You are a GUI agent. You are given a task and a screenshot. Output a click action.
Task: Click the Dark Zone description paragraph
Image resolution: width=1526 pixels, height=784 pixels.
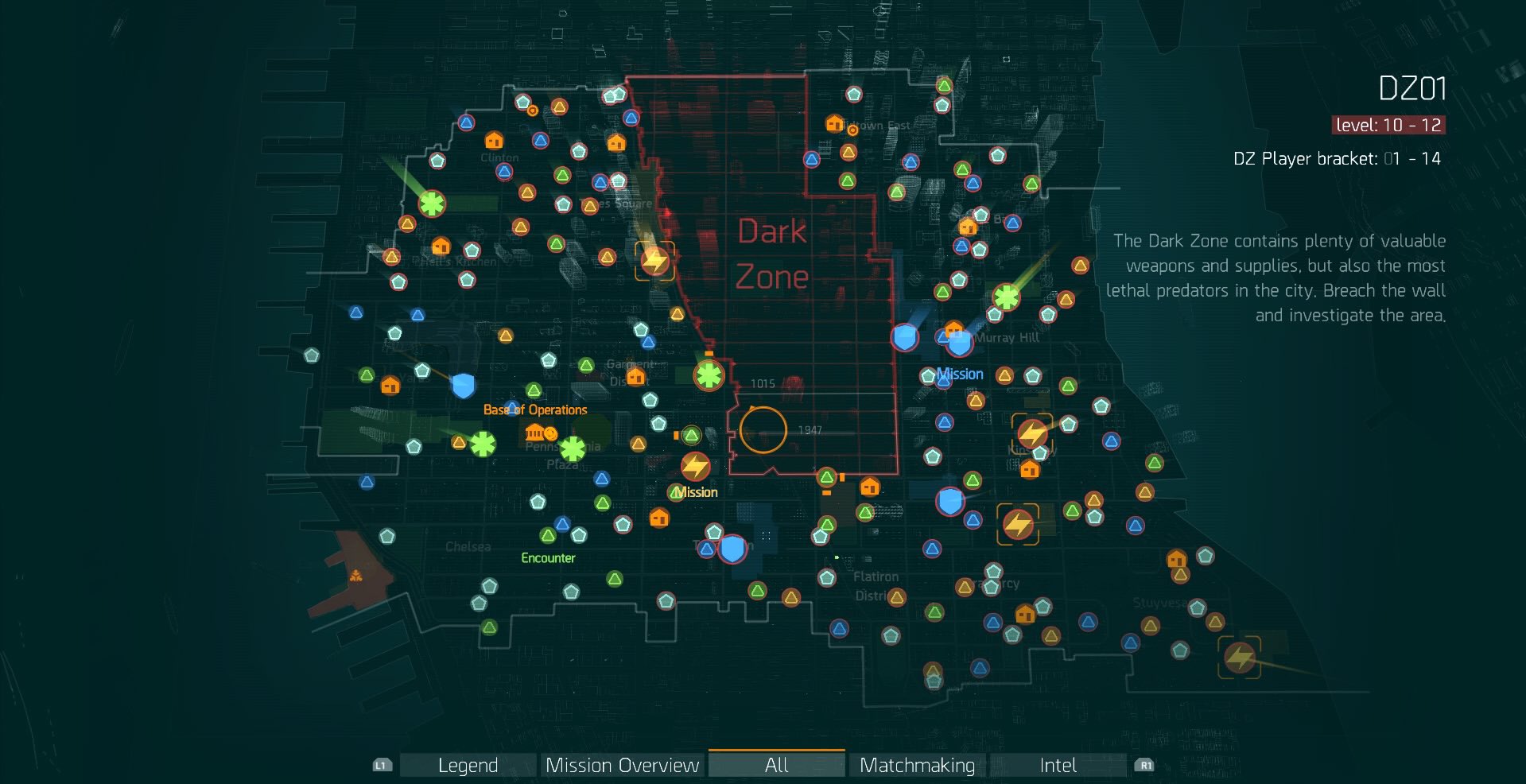click(x=1276, y=278)
